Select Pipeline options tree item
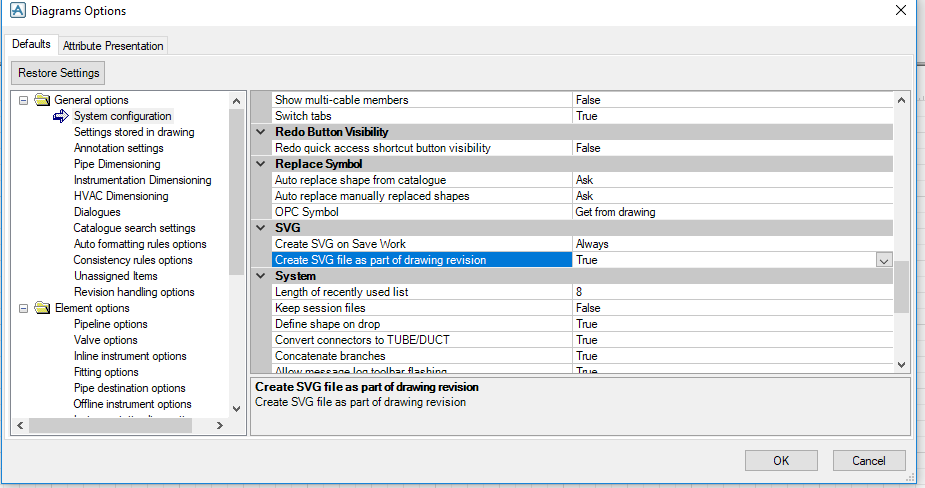 click(110, 324)
